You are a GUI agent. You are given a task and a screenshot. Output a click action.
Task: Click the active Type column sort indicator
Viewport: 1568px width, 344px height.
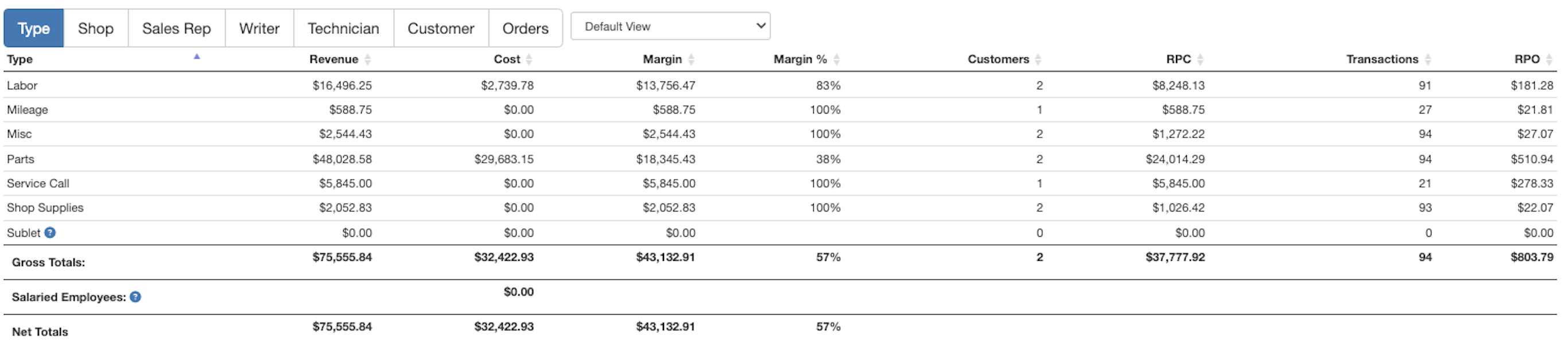pos(197,55)
